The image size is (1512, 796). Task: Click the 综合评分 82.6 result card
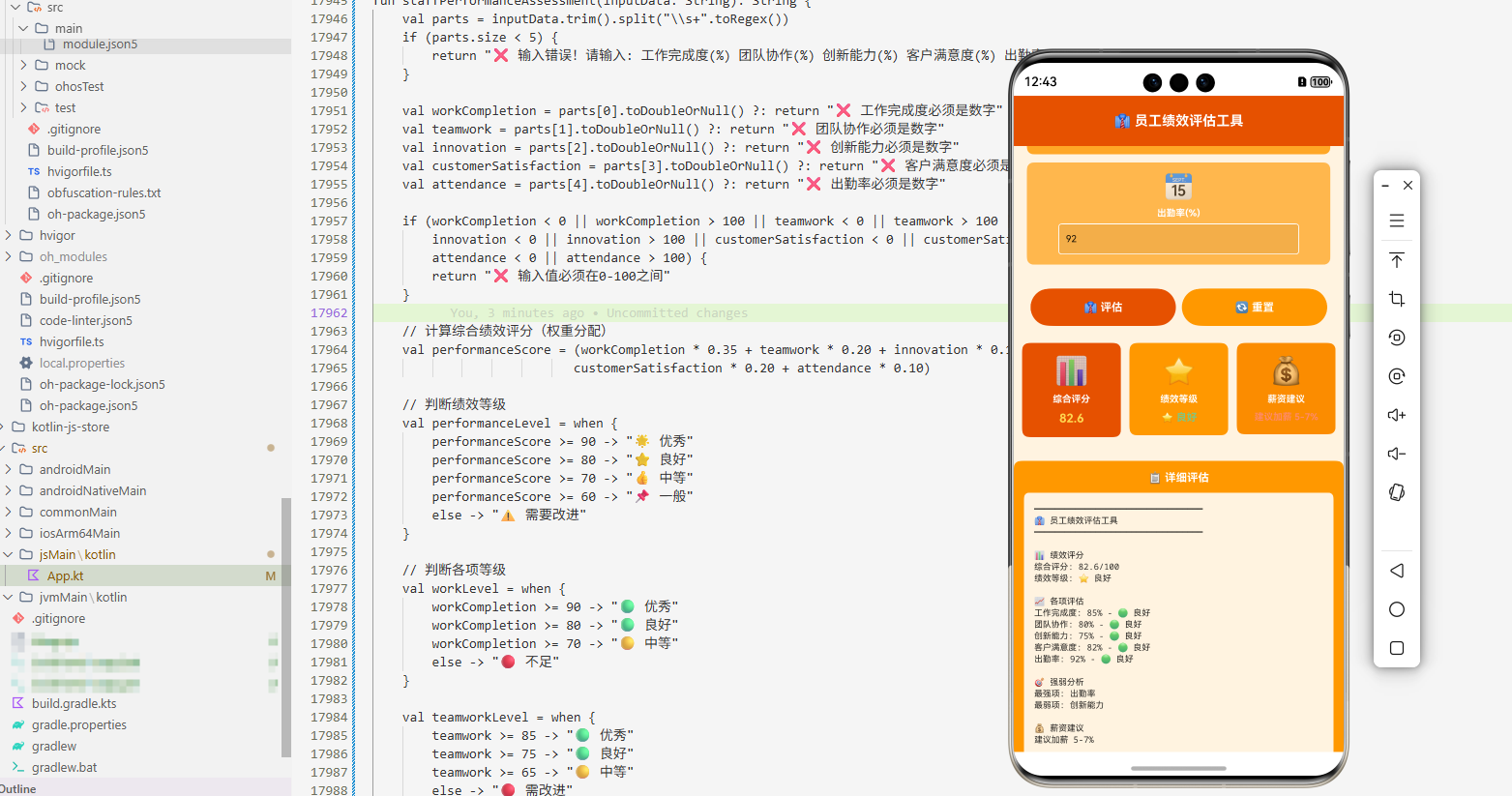pos(1071,390)
